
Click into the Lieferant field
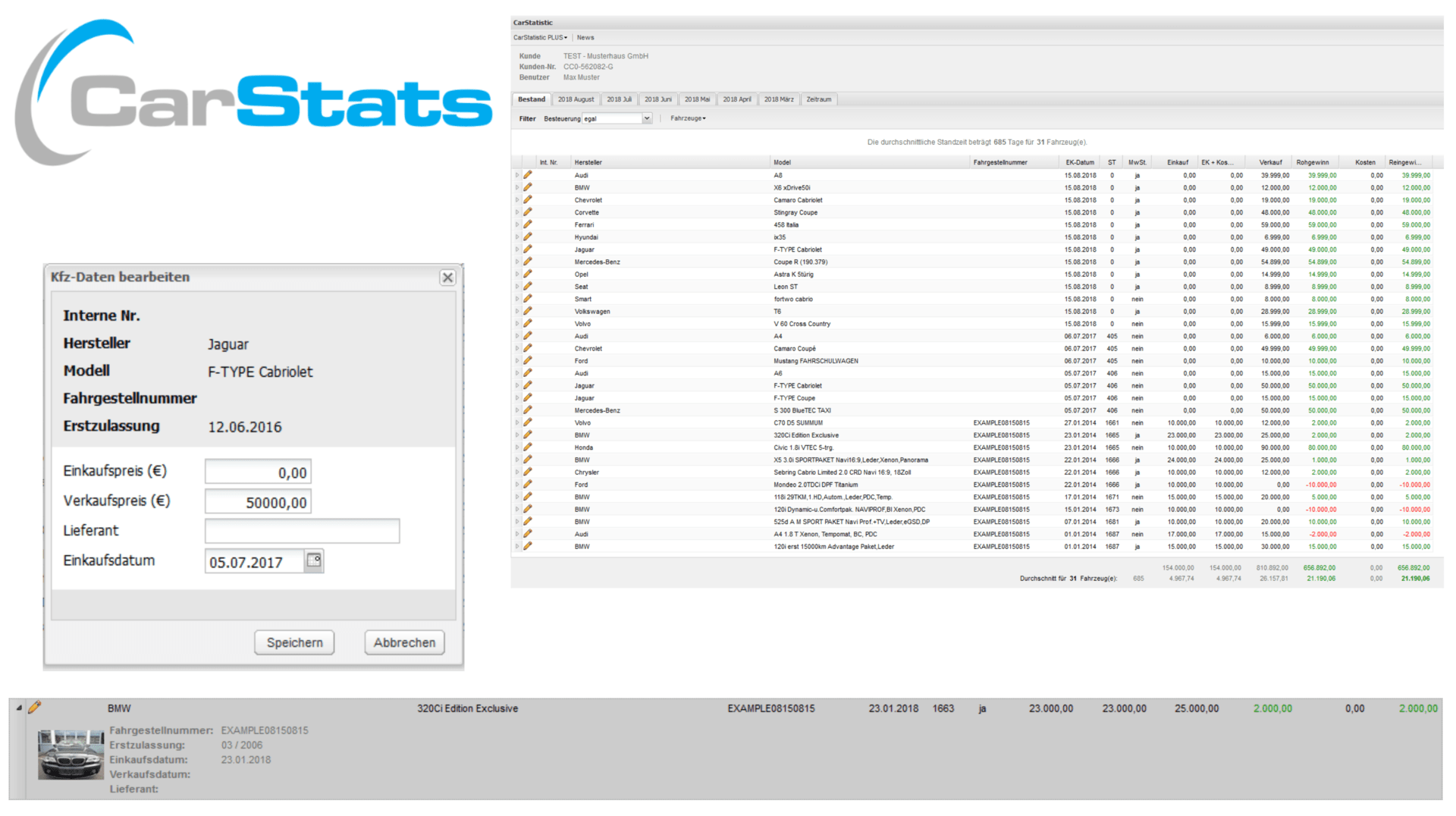pos(302,531)
